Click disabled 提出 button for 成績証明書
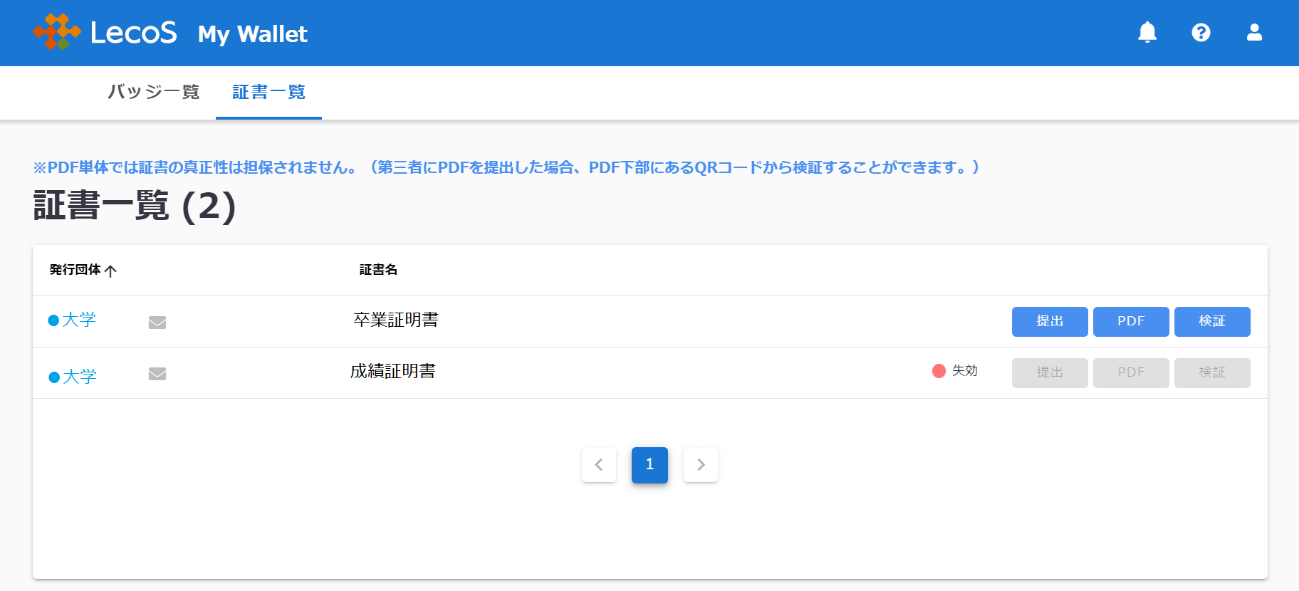The width and height of the screenshot is (1299, 591). coord(1050,373)
